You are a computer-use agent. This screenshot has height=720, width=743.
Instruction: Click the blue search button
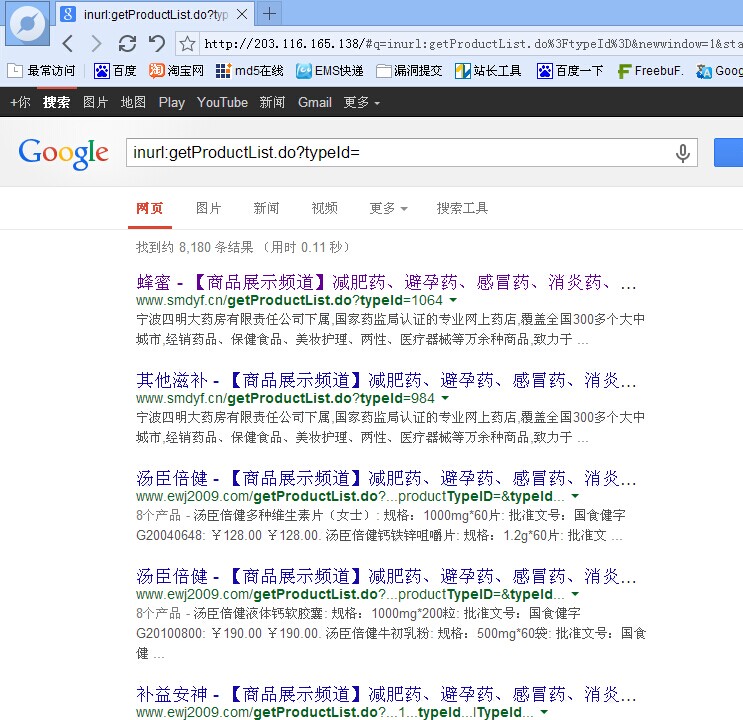728,152
